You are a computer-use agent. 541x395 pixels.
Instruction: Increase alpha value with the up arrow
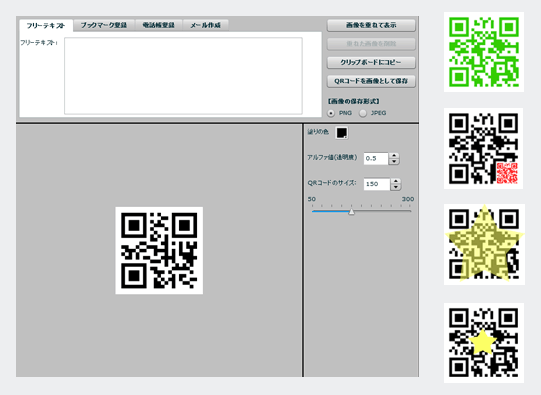[394, 156]
